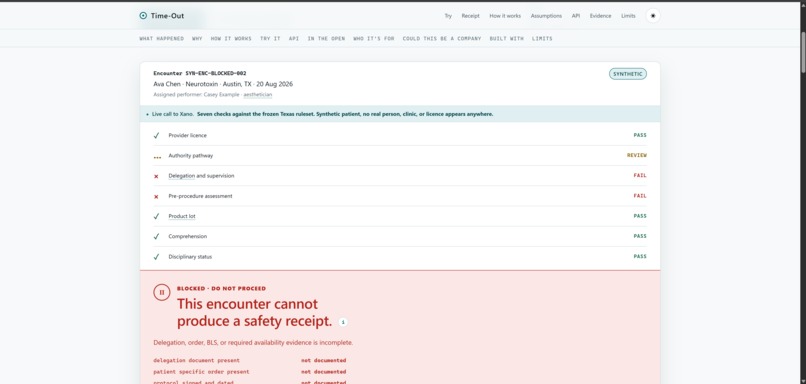This screenshot has width=806, height=384.
Task: Click the blocked pause circle icon
Action: pyautogui.click(x=161, y=292)
